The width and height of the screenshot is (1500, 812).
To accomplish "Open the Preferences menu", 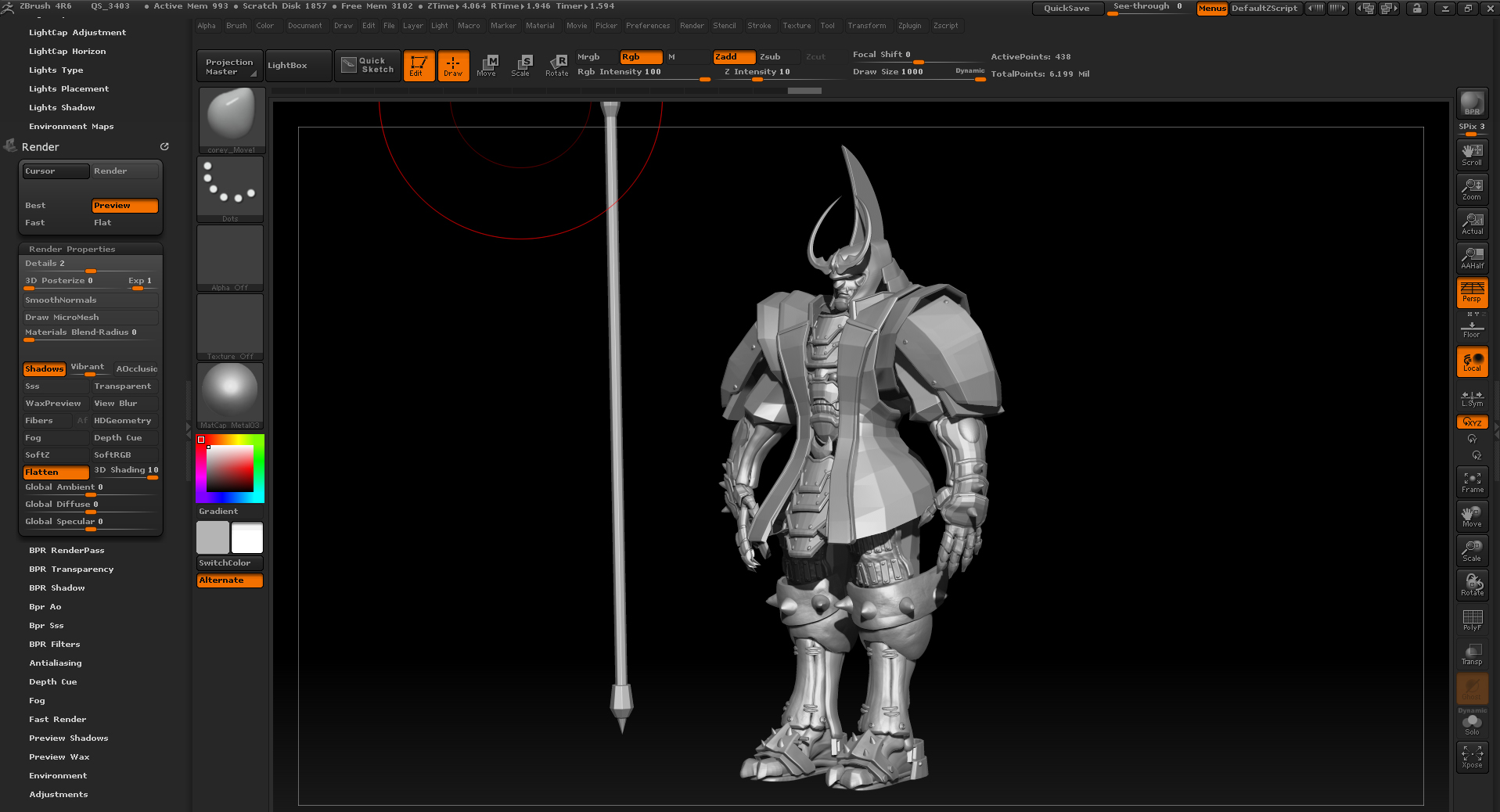I will tap(648, 26).
